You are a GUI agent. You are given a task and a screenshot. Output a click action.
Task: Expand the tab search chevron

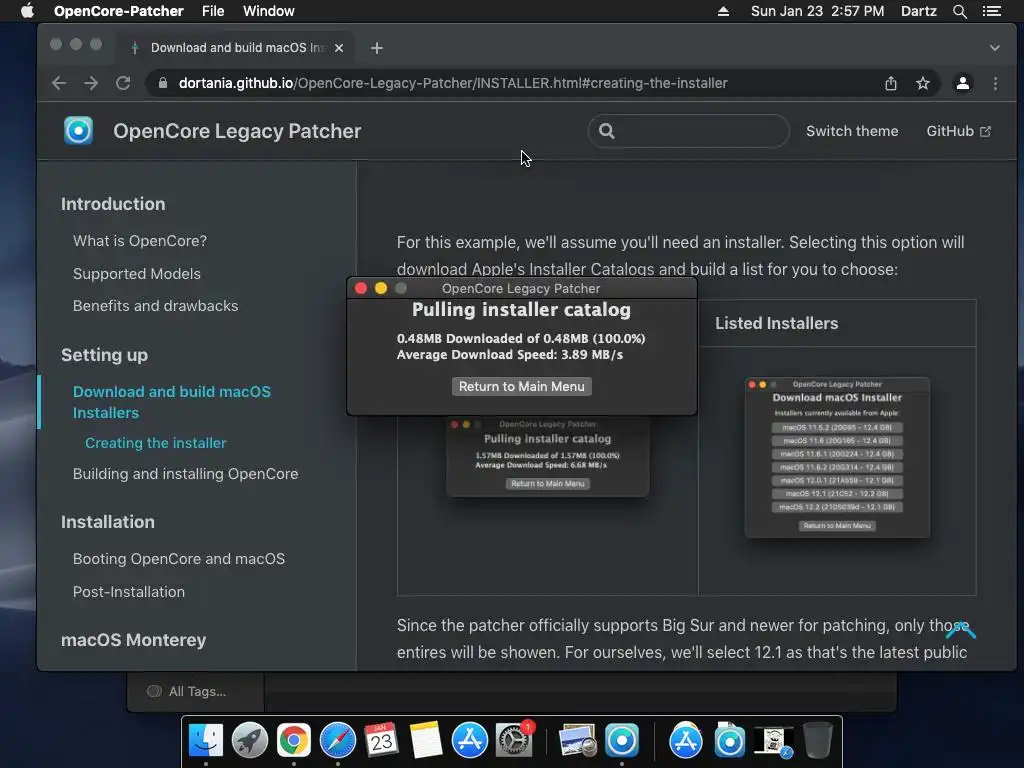[x=994, y=48]
